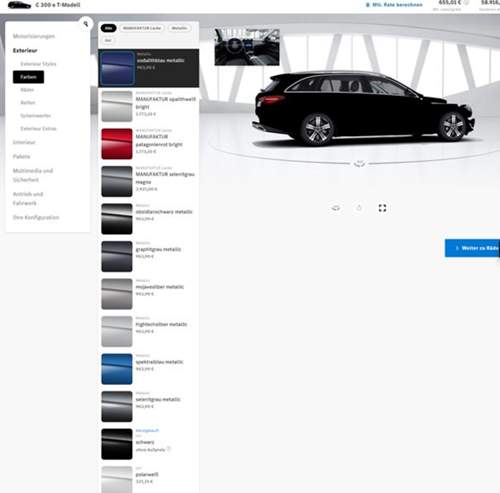Screen dimensions: 500x493
Task: Open the Reifen sub-item
Action: pyautogui.click(x=28, y=102)
